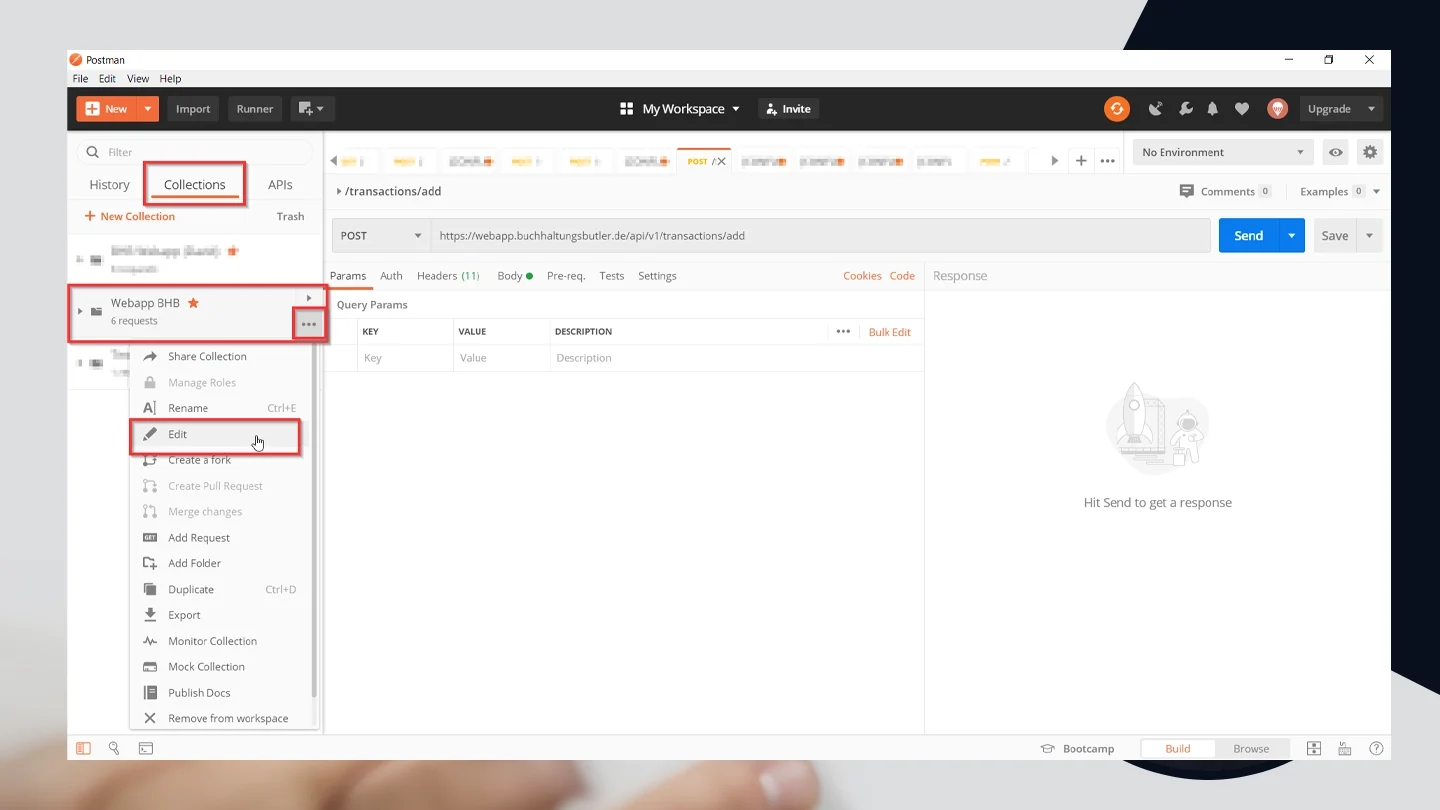Add a new request tab

point(1081,160)
